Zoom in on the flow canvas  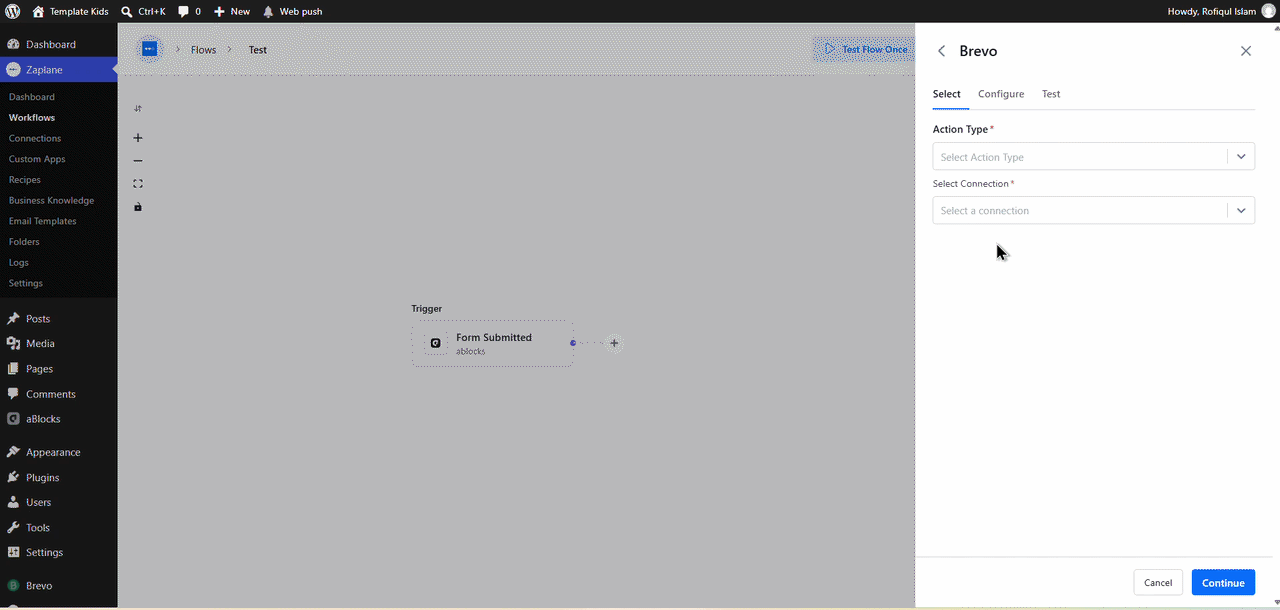(x=138, y=138)
